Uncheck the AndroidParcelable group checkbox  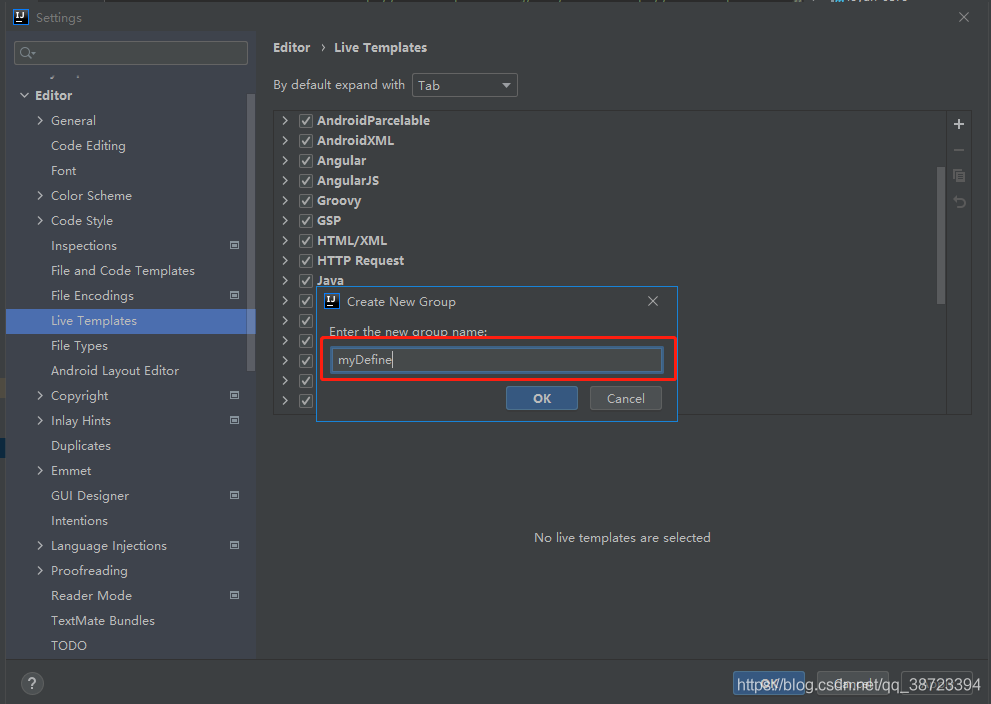pos(306,121)
